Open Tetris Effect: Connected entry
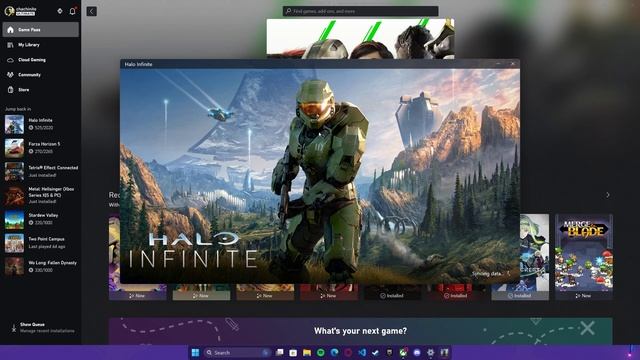This screenshot has height=360, width=640. 40,171
